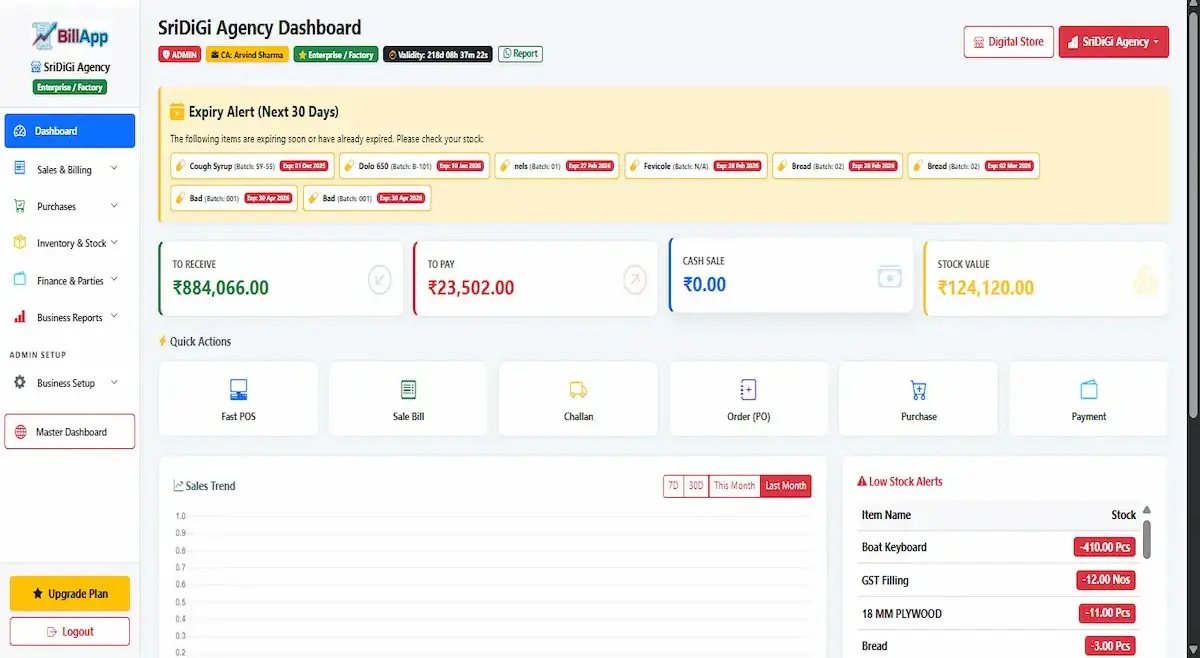
Task: Open the Sale Bill quick action
Action: coord(408,398)
